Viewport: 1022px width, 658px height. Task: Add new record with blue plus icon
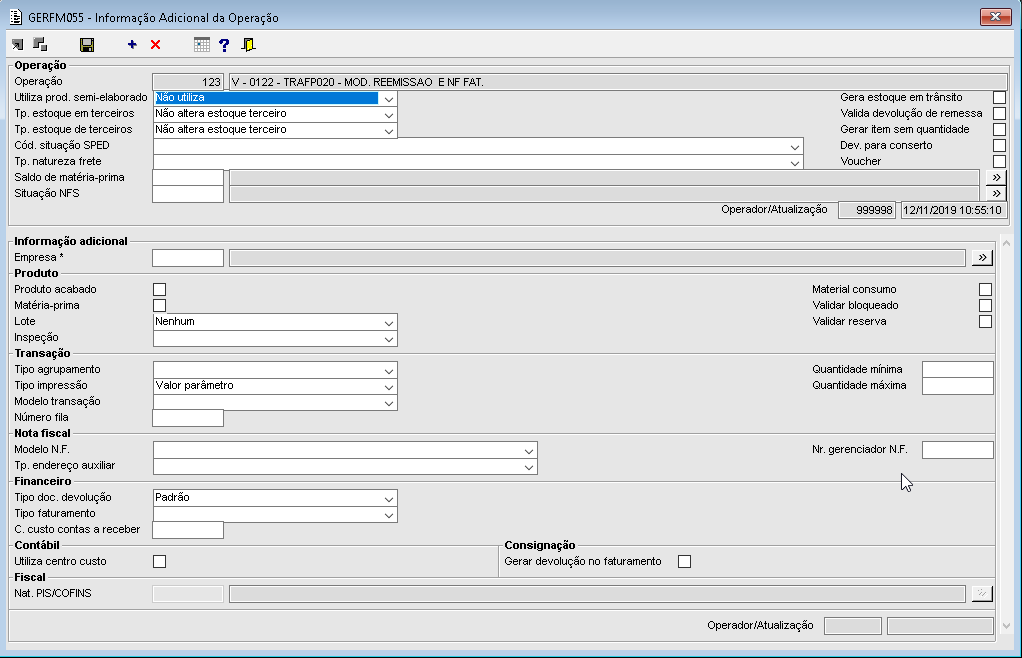click(x=132, y=44)
